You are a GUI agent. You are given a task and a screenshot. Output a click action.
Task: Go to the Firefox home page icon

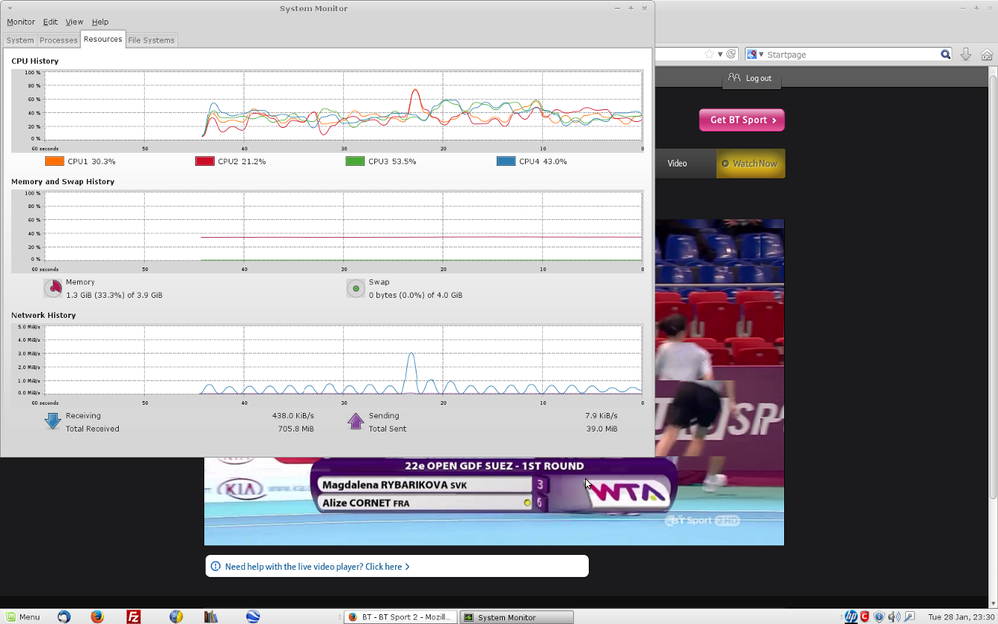coord(987,55)
